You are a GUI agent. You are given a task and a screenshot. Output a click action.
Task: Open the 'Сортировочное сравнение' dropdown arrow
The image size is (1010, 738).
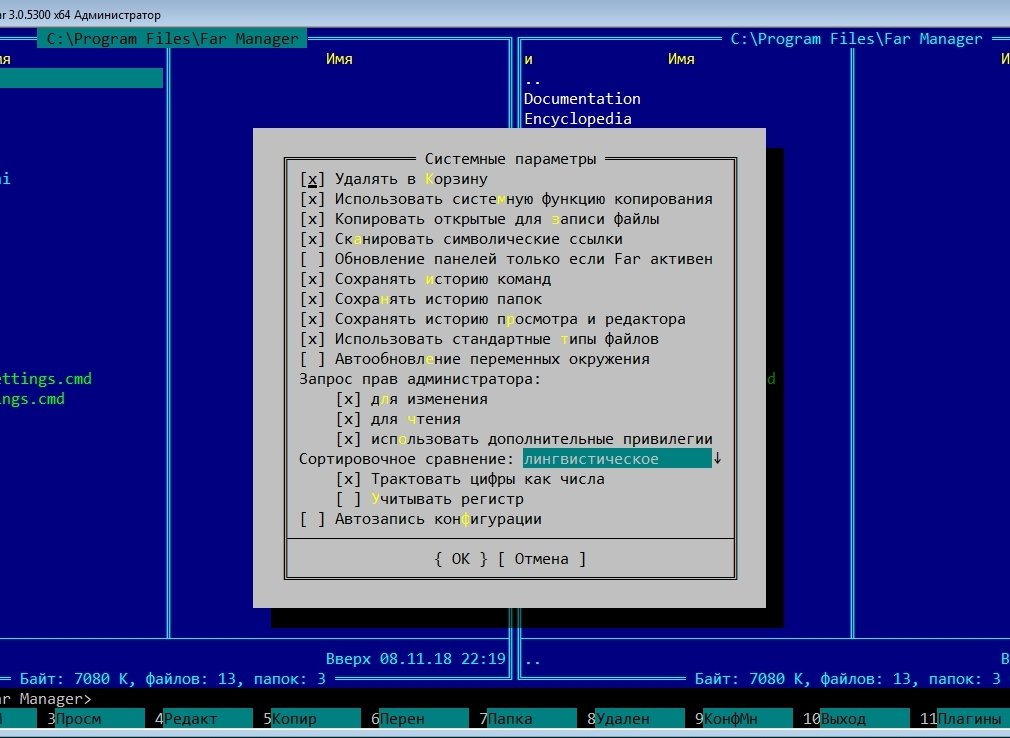point(718,459)
